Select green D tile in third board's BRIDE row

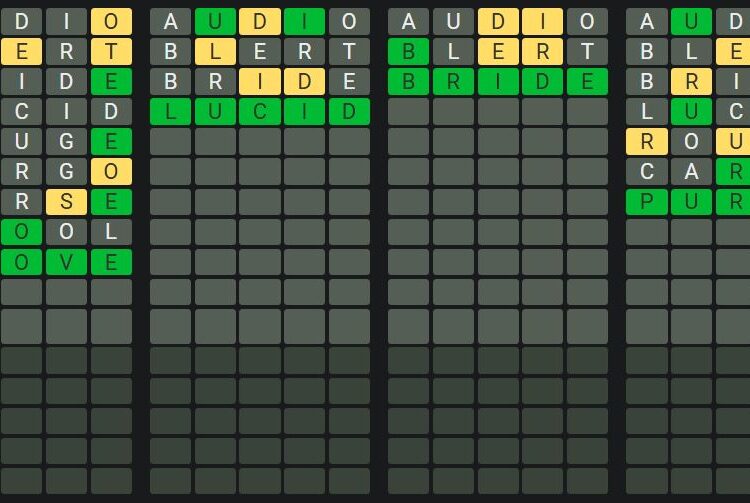(542, 81)
